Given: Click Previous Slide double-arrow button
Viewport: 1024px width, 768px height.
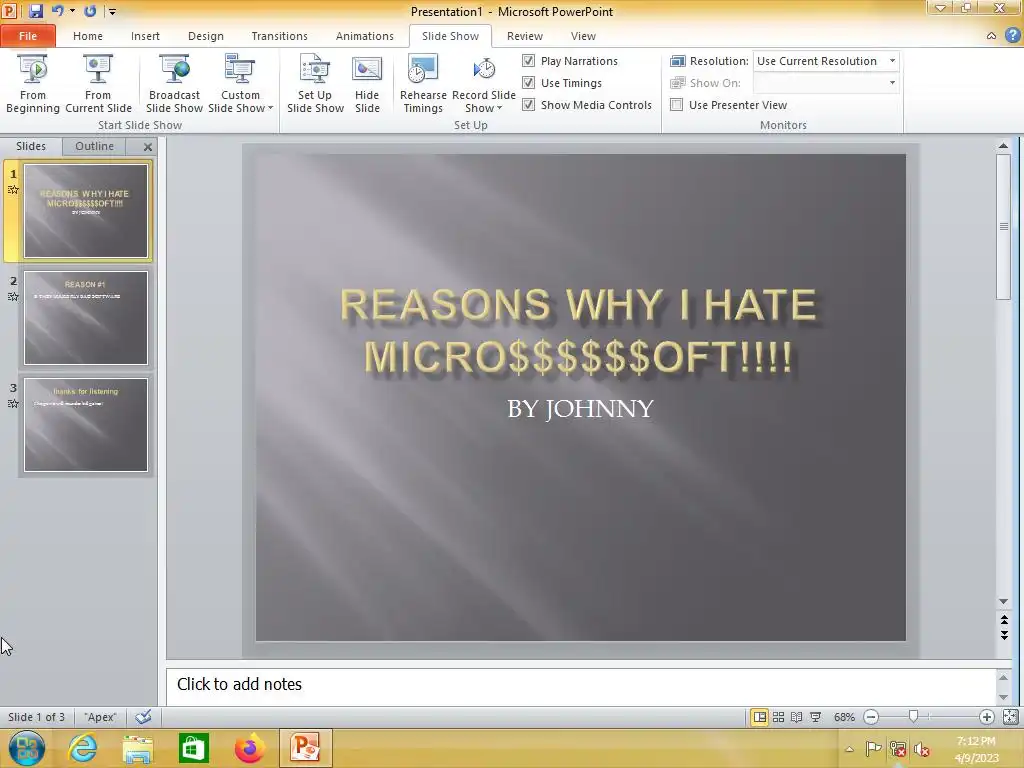Looking at the screenshot, I should coord(1004,620).
